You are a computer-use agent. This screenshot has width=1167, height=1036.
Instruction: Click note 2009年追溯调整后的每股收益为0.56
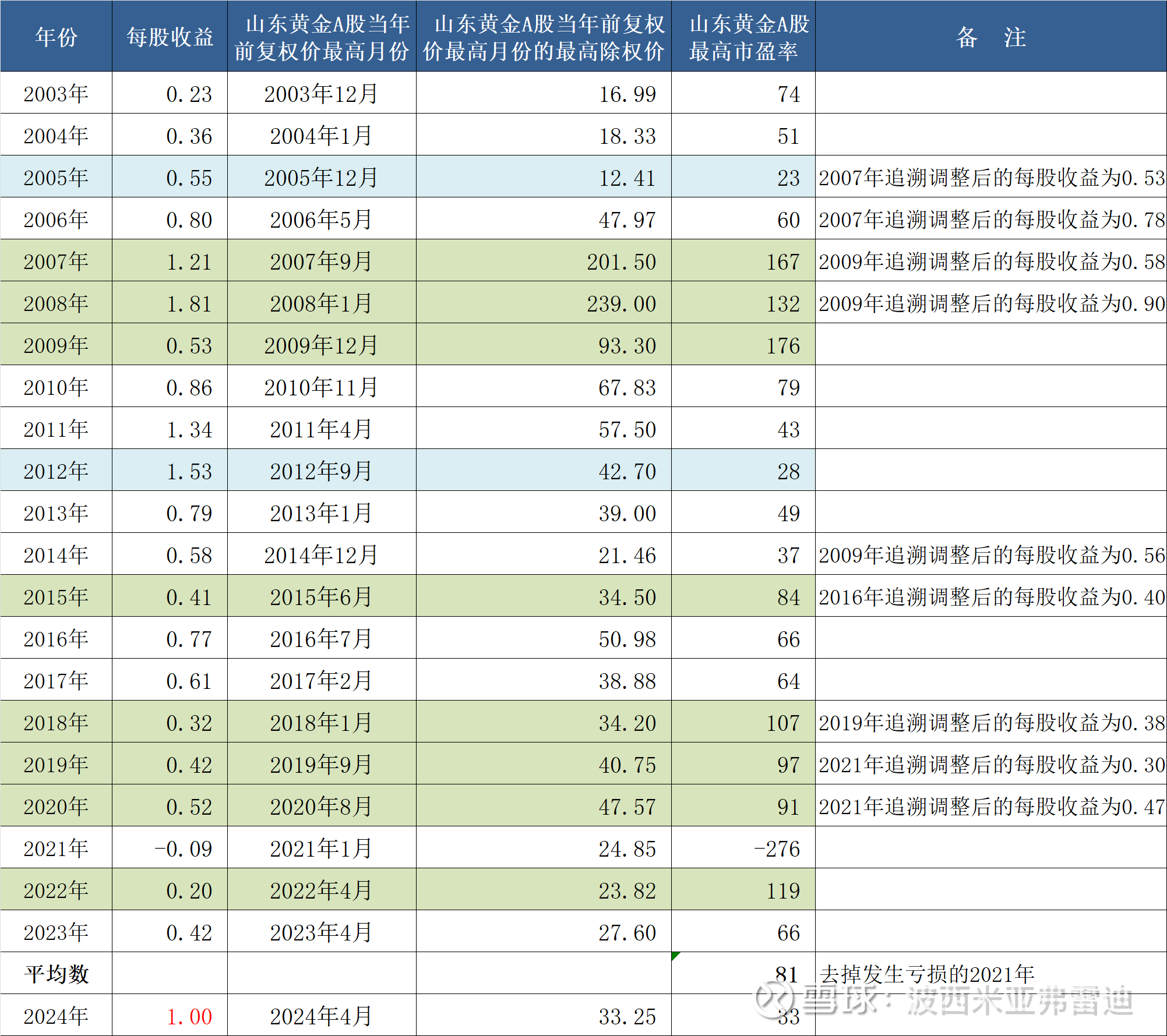992,555
